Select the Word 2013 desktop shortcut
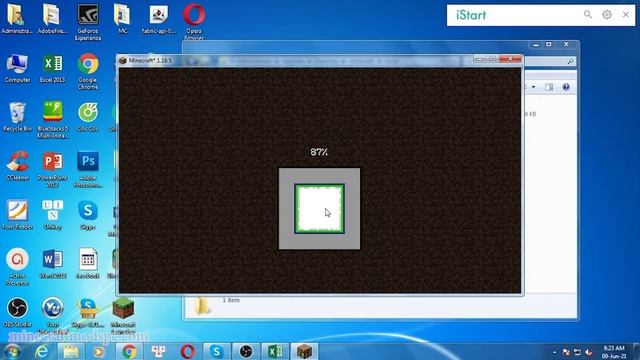 pos(53,264)
